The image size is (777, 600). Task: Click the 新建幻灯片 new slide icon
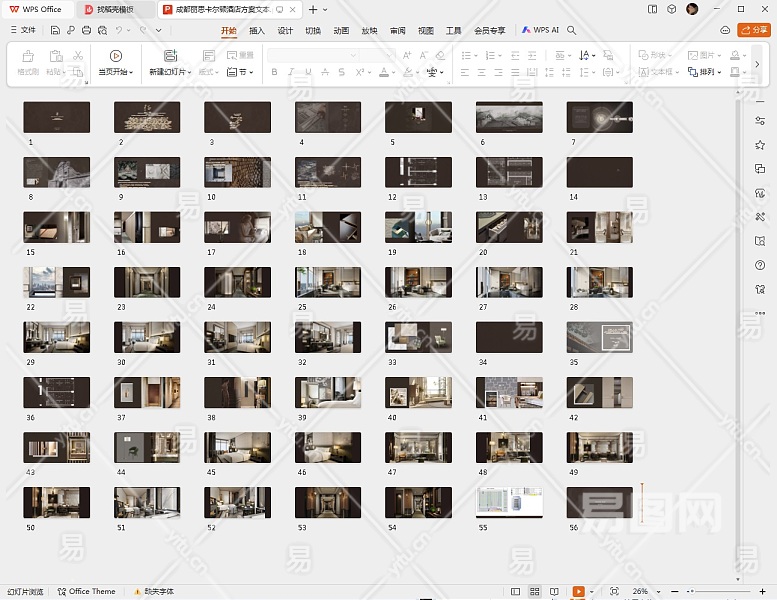point(169,56)
